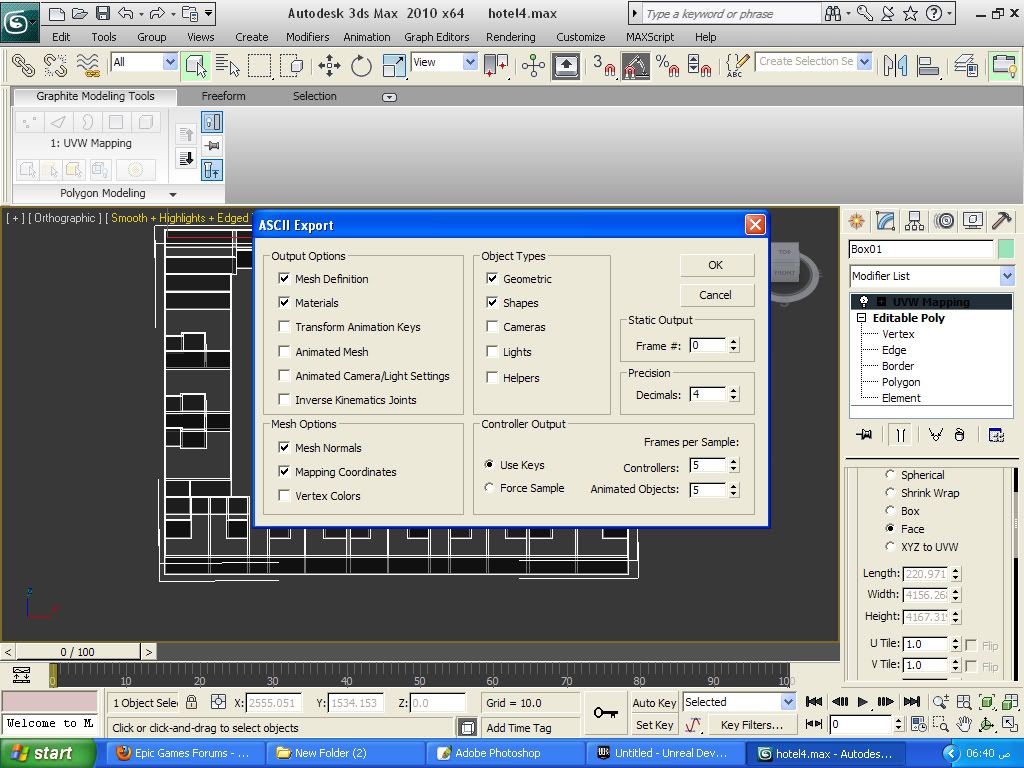Click the Play Animation button
This screenshot has width=1024, height=768.
(863, 701)
